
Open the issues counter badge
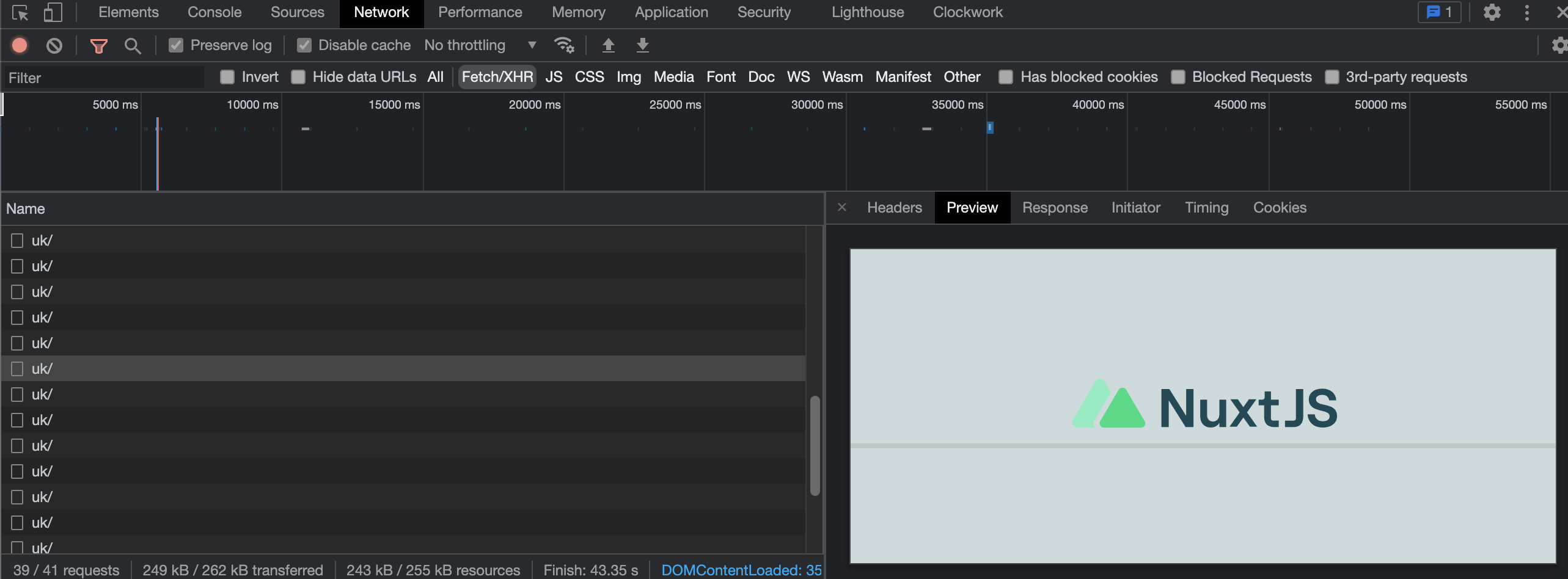[x=1439, y=12]
